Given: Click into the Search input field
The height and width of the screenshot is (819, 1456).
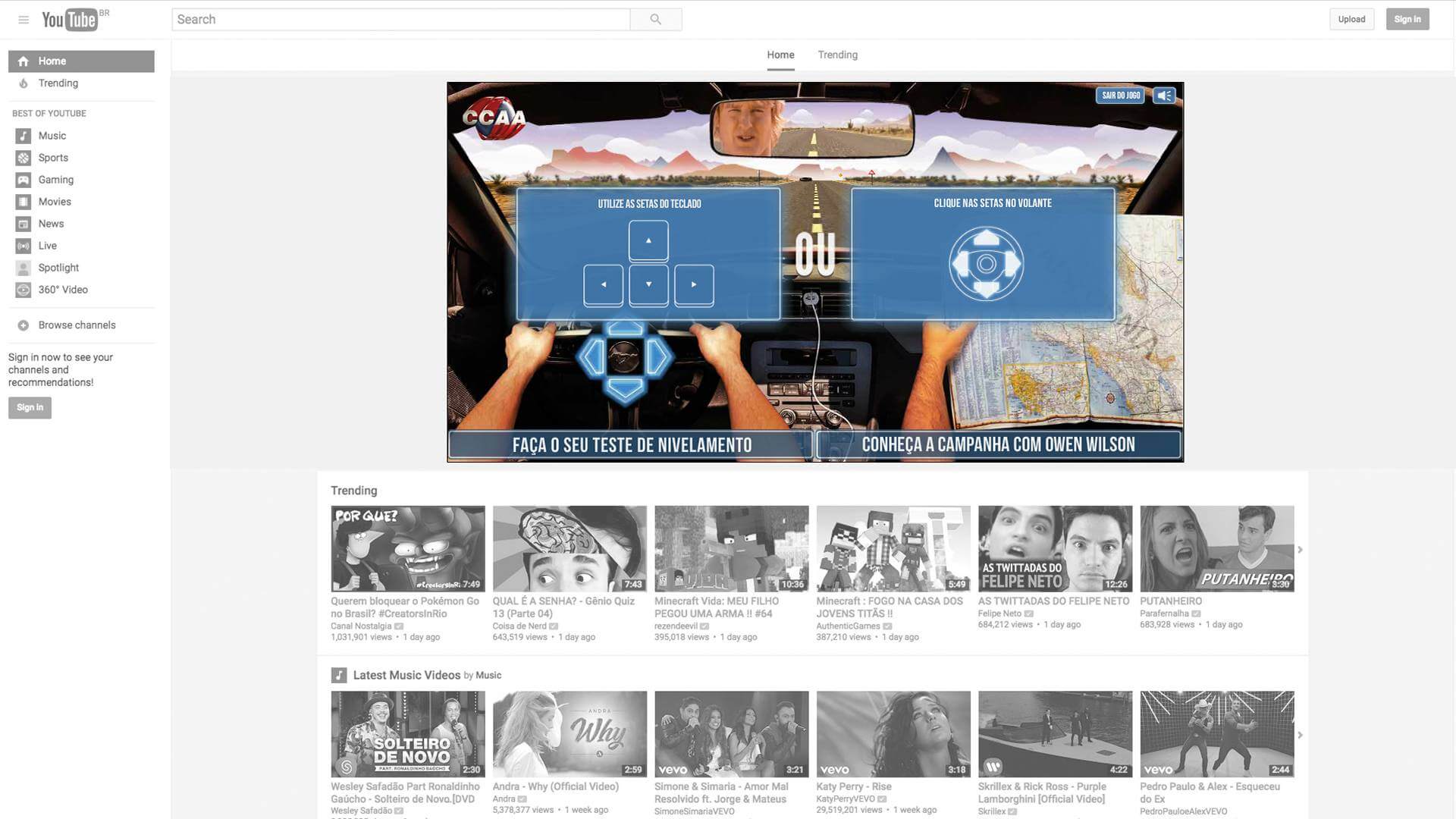Looking at the screenshot, I should [401, 20].
